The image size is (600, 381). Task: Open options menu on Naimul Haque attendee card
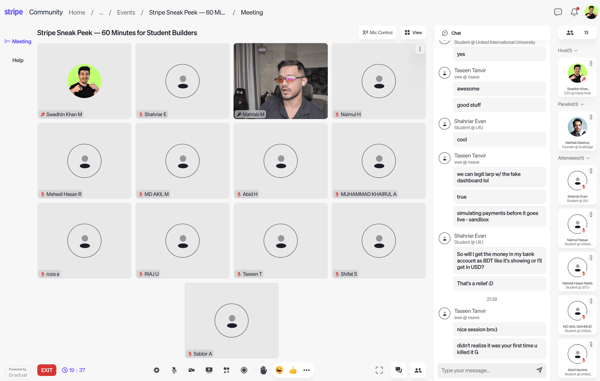591,214
